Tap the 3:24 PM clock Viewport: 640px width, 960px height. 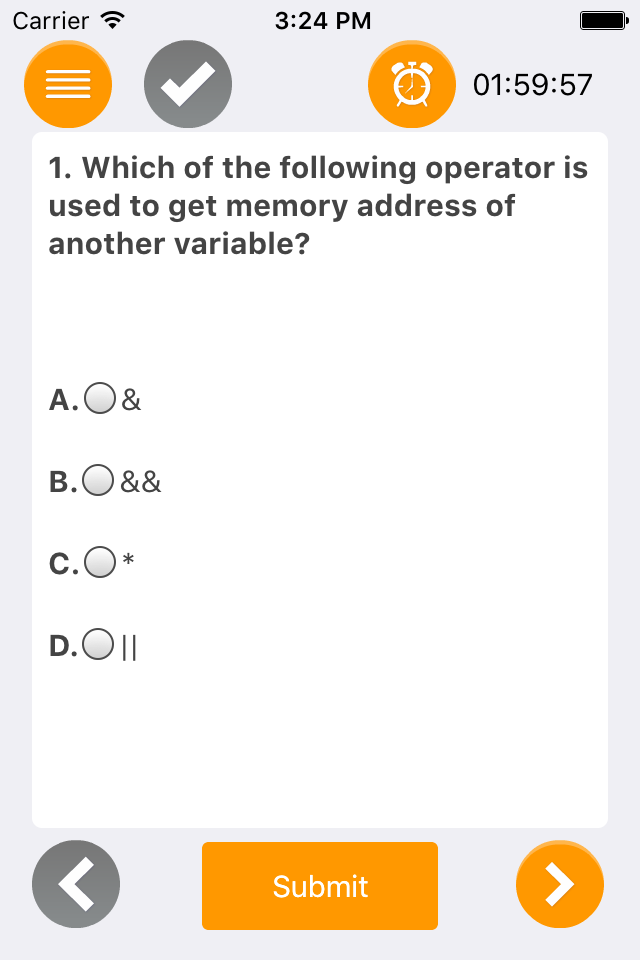click(x=323, y=21)
